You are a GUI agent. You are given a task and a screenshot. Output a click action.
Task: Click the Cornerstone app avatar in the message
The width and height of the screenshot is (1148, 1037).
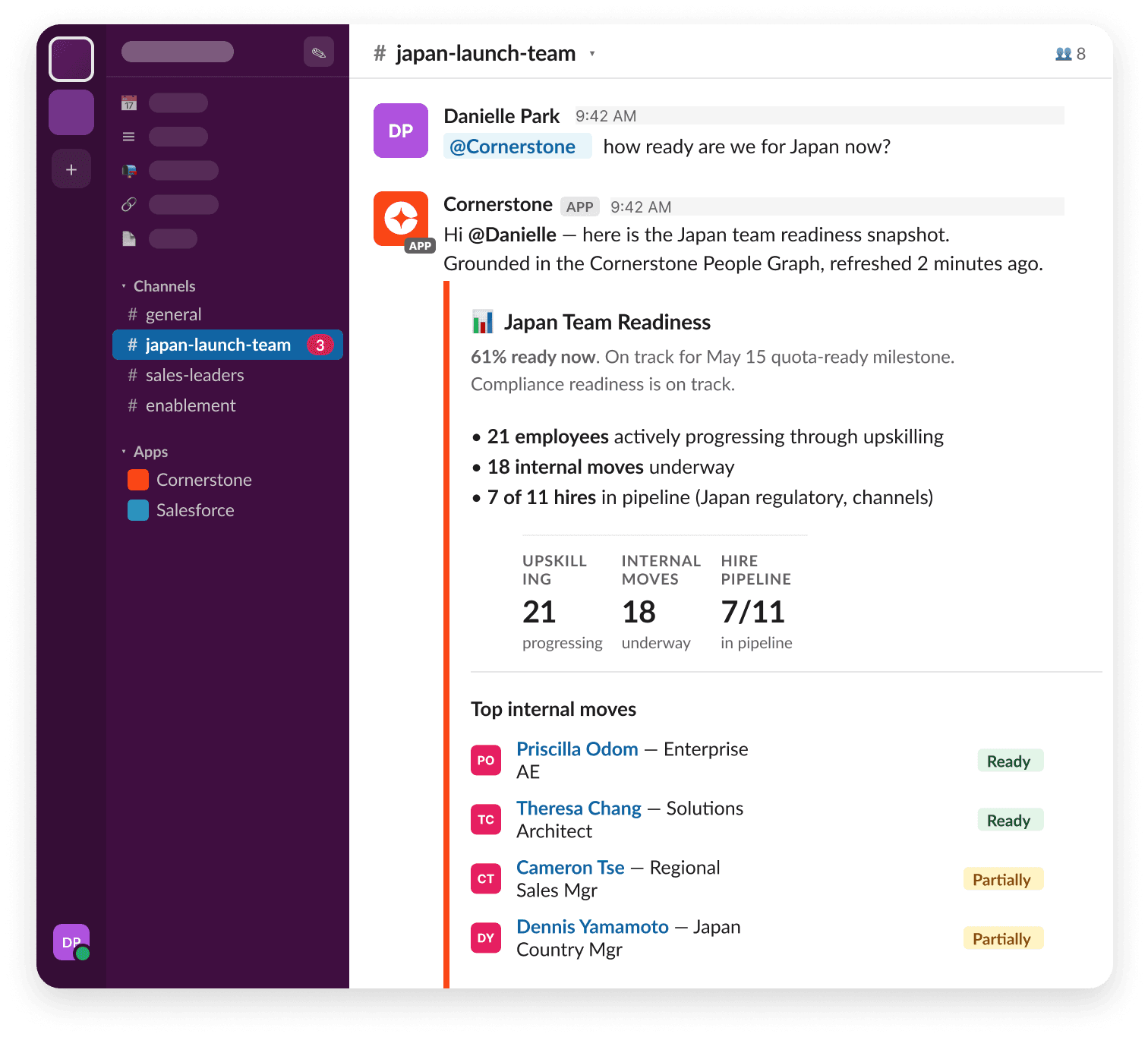401,219
